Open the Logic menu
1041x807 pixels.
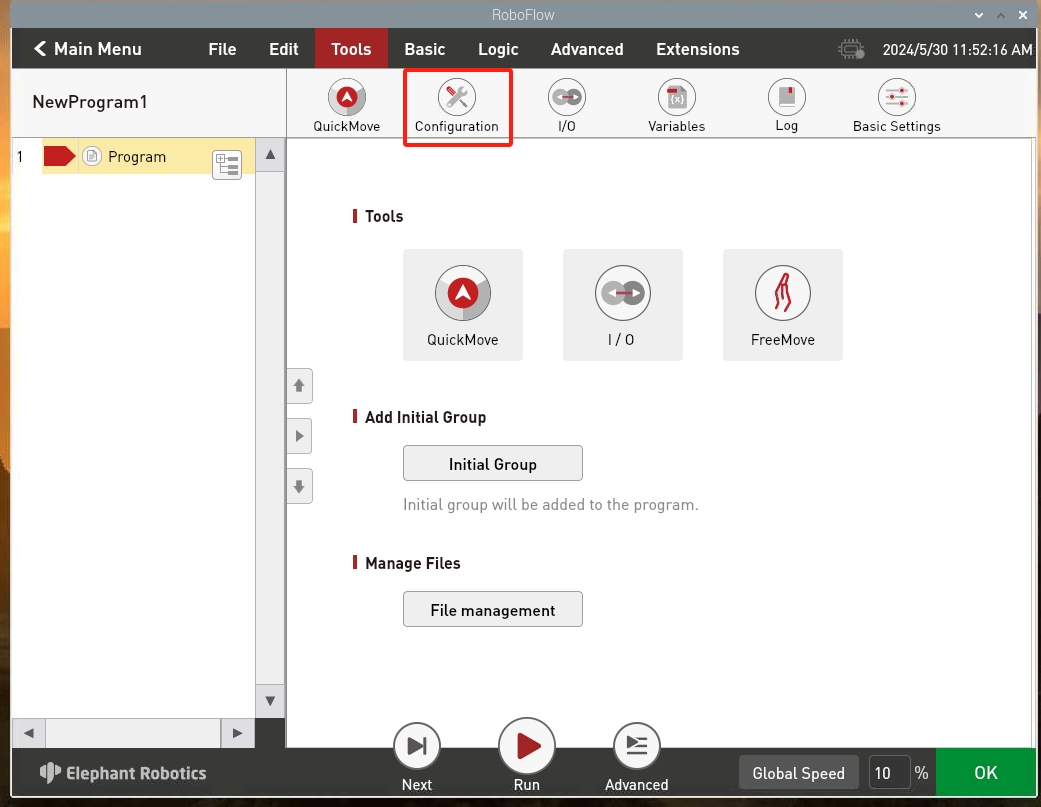498,49
